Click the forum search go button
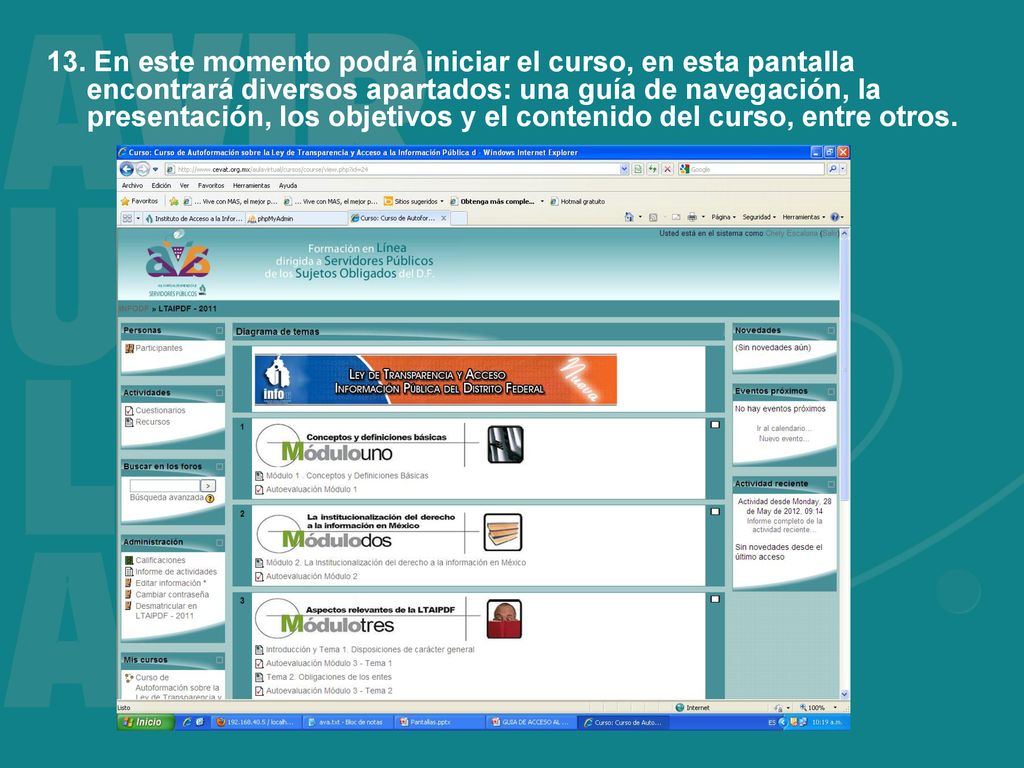 click(208, 486)
